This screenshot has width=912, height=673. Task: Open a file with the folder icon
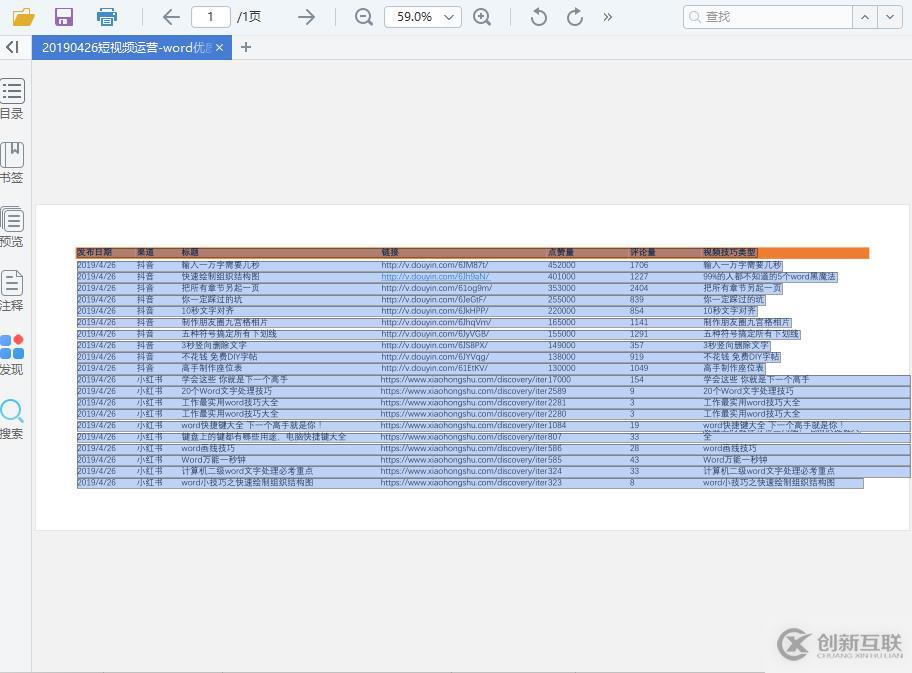pyautogui.click(x=24, y=17)
